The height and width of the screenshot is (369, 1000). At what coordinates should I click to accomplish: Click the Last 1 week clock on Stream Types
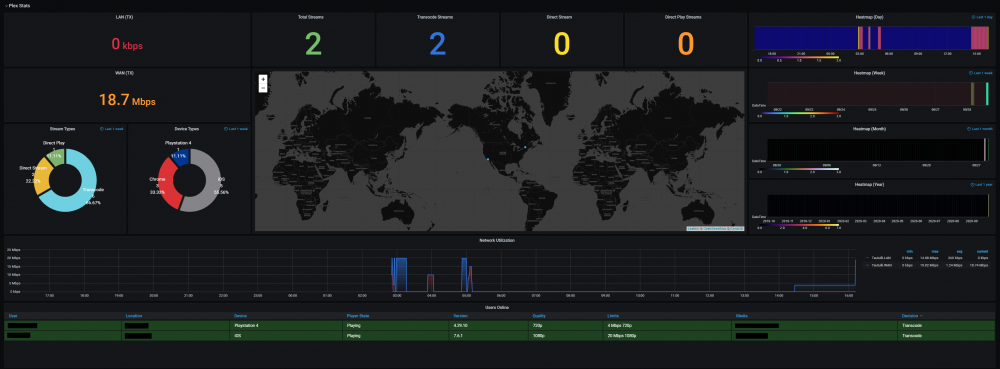coord(112,129)
